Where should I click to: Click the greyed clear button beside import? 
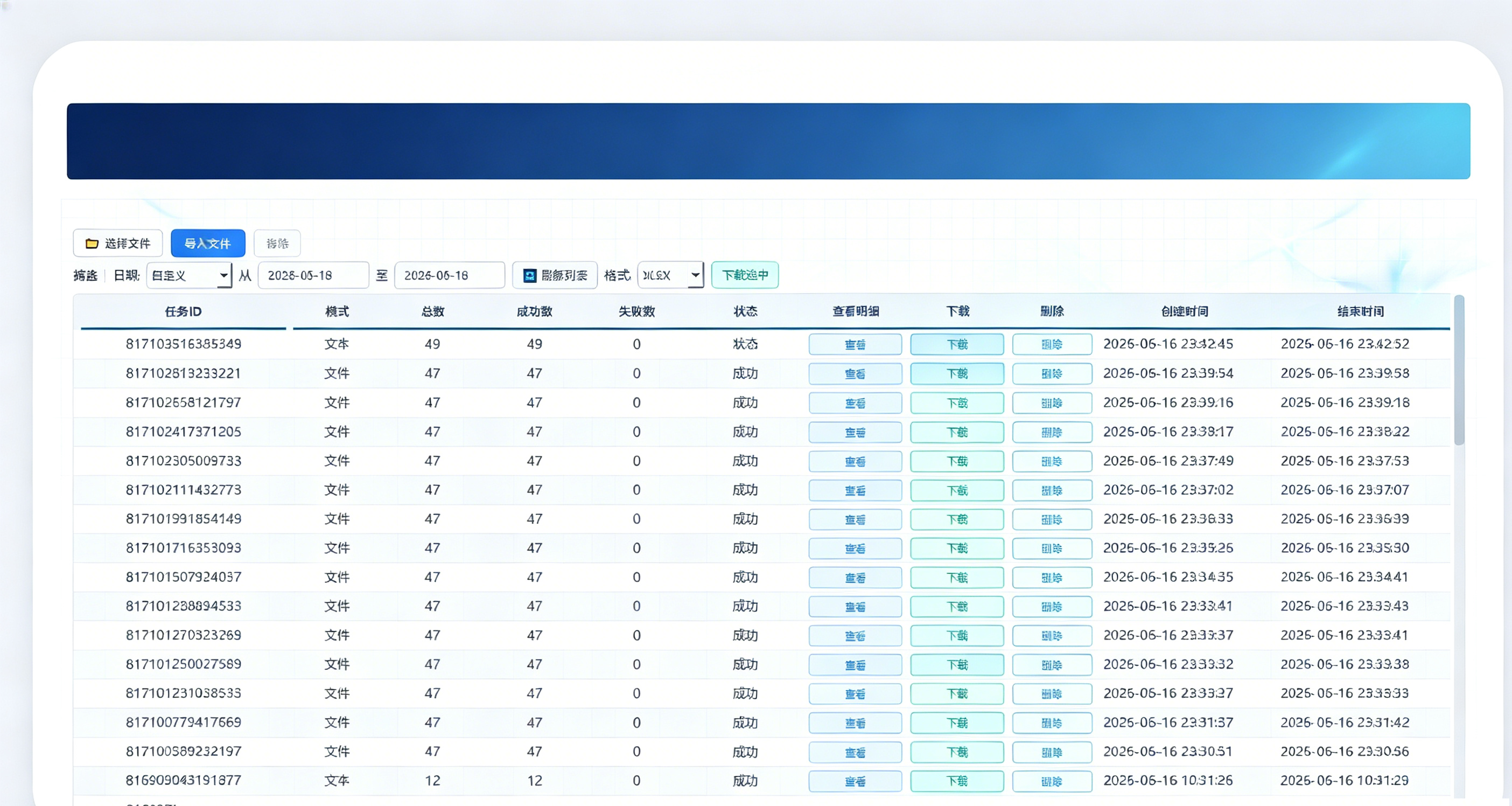pos(277,243)
